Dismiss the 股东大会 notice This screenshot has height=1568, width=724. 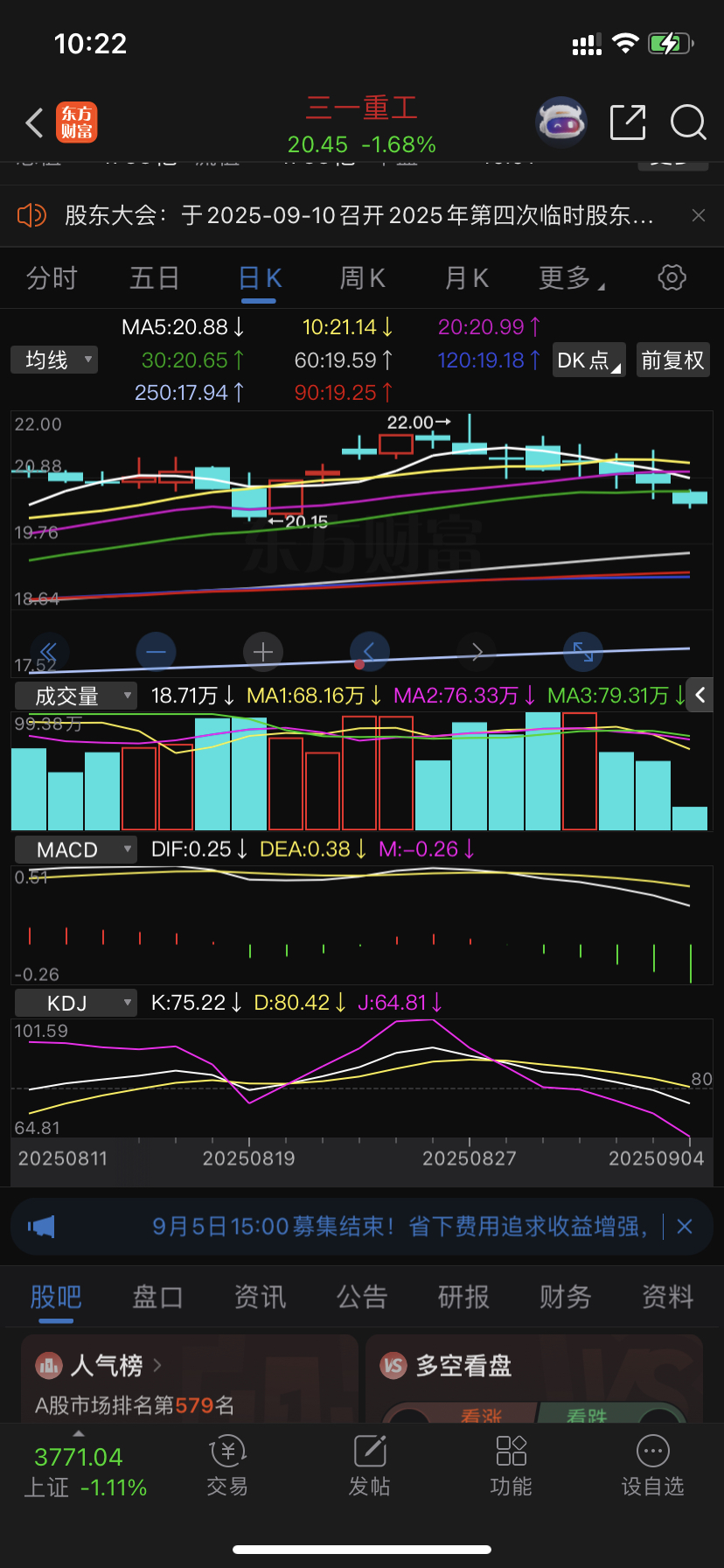coord(698,215)
